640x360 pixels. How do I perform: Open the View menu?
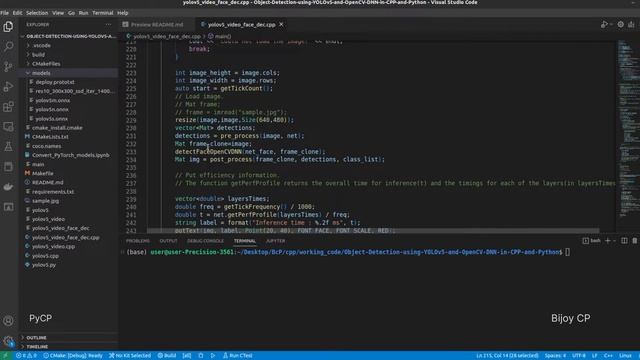tap(58, 13)
